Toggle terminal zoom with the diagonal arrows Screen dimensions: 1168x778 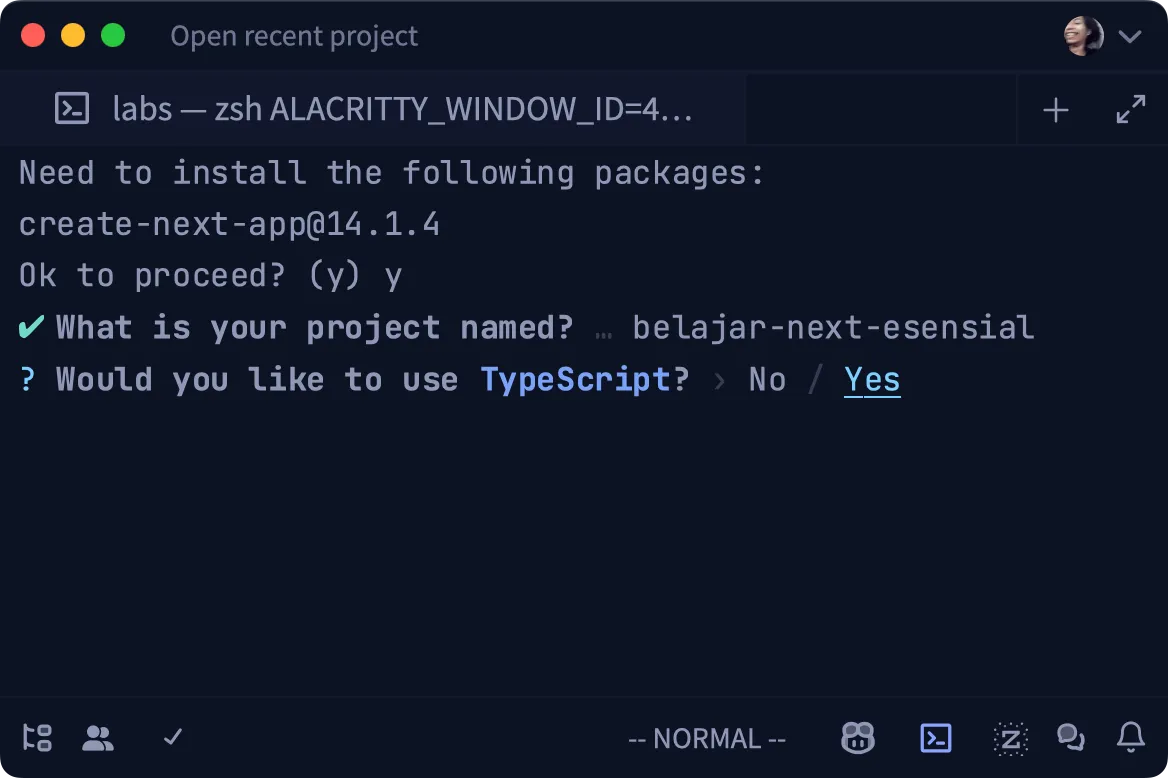[1131, 109]
